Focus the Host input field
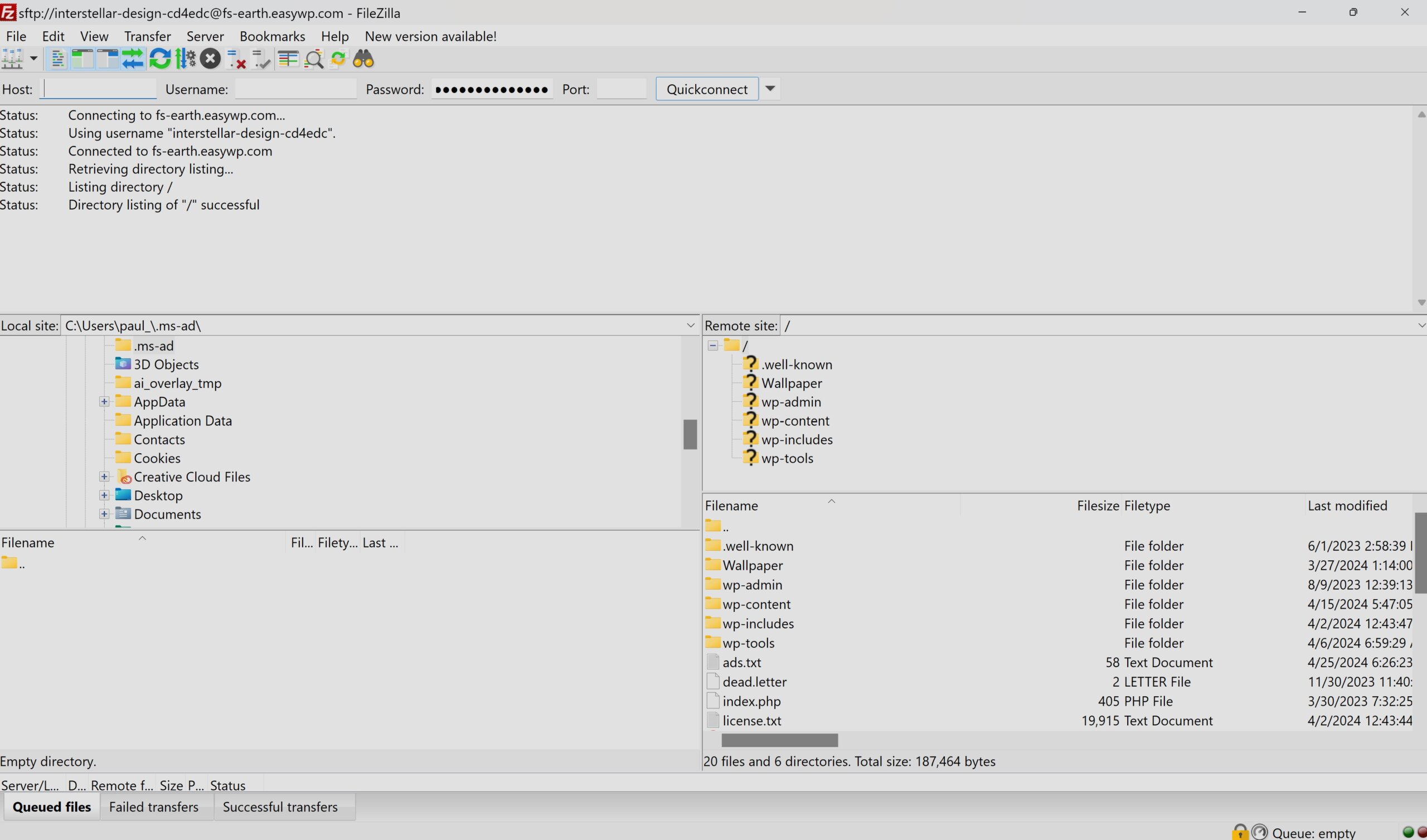This screenshot has height=840, width=1427. click(98, 89)
